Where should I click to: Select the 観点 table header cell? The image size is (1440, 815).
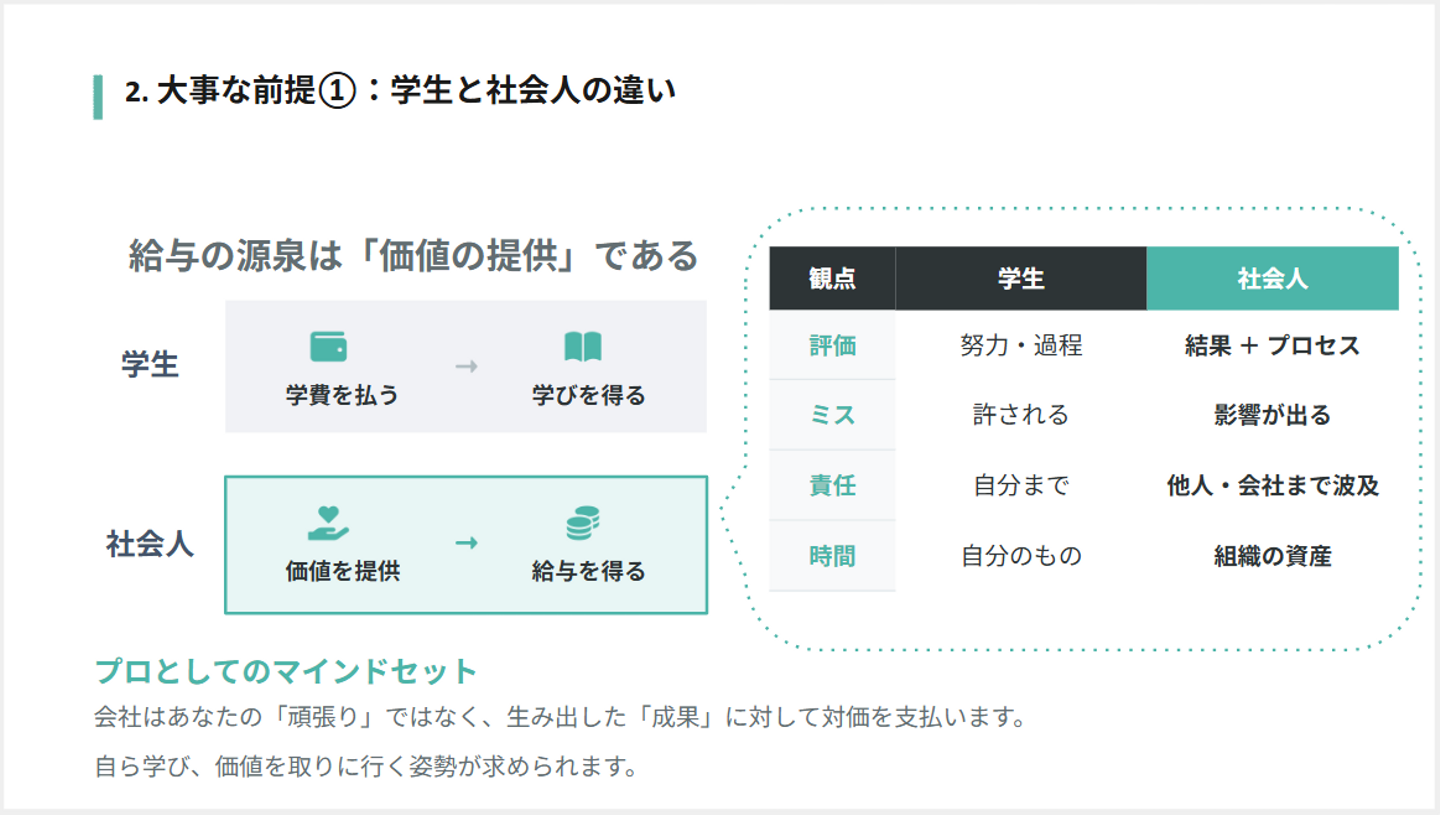[832, 278]
